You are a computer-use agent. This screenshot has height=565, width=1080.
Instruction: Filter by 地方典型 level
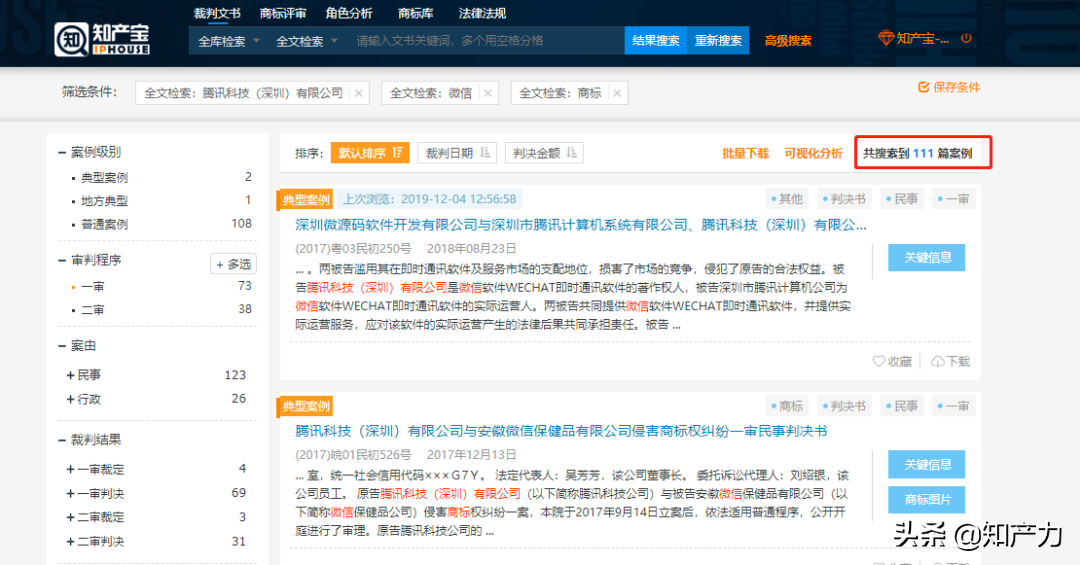(x=104, y=201)
